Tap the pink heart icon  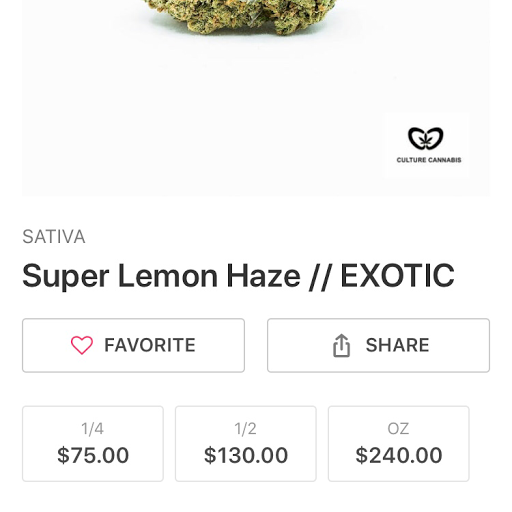click(82, 345)
